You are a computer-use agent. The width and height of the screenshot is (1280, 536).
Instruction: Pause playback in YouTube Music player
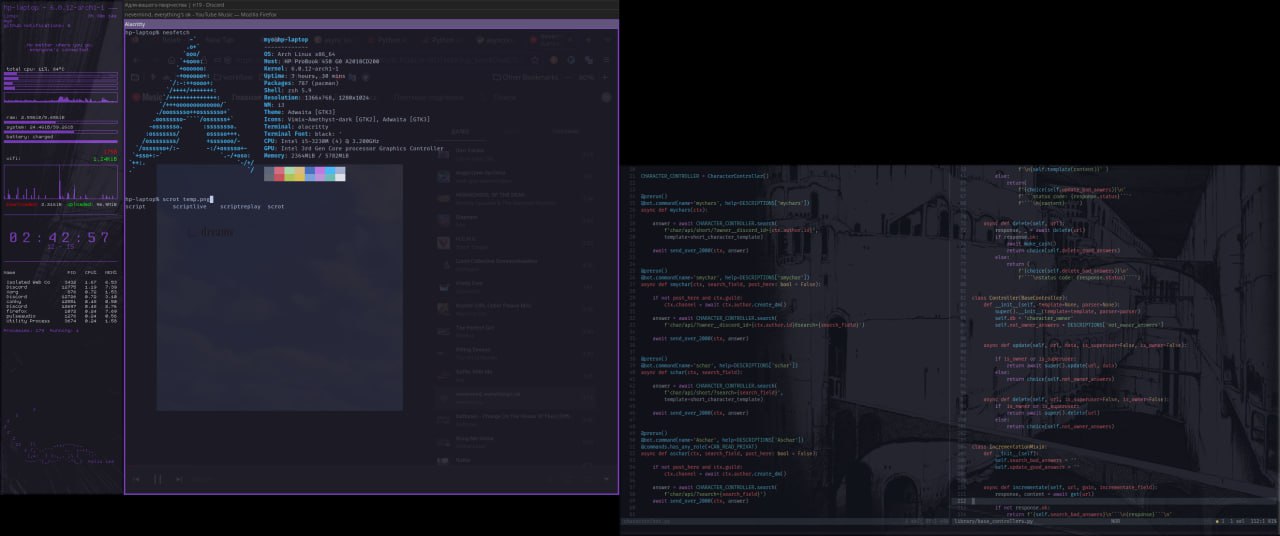(x=157, y=479)
